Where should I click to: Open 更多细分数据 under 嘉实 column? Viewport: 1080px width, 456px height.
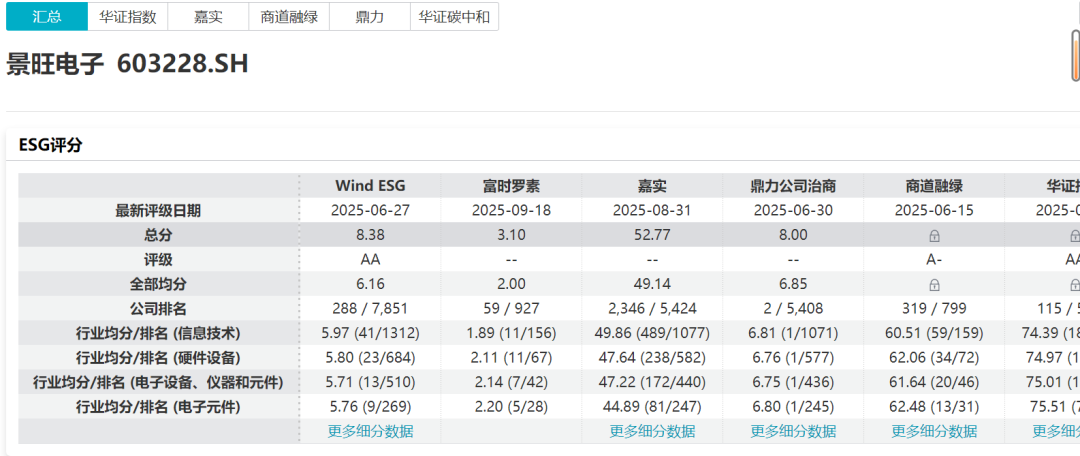click(x=652, y=432)
